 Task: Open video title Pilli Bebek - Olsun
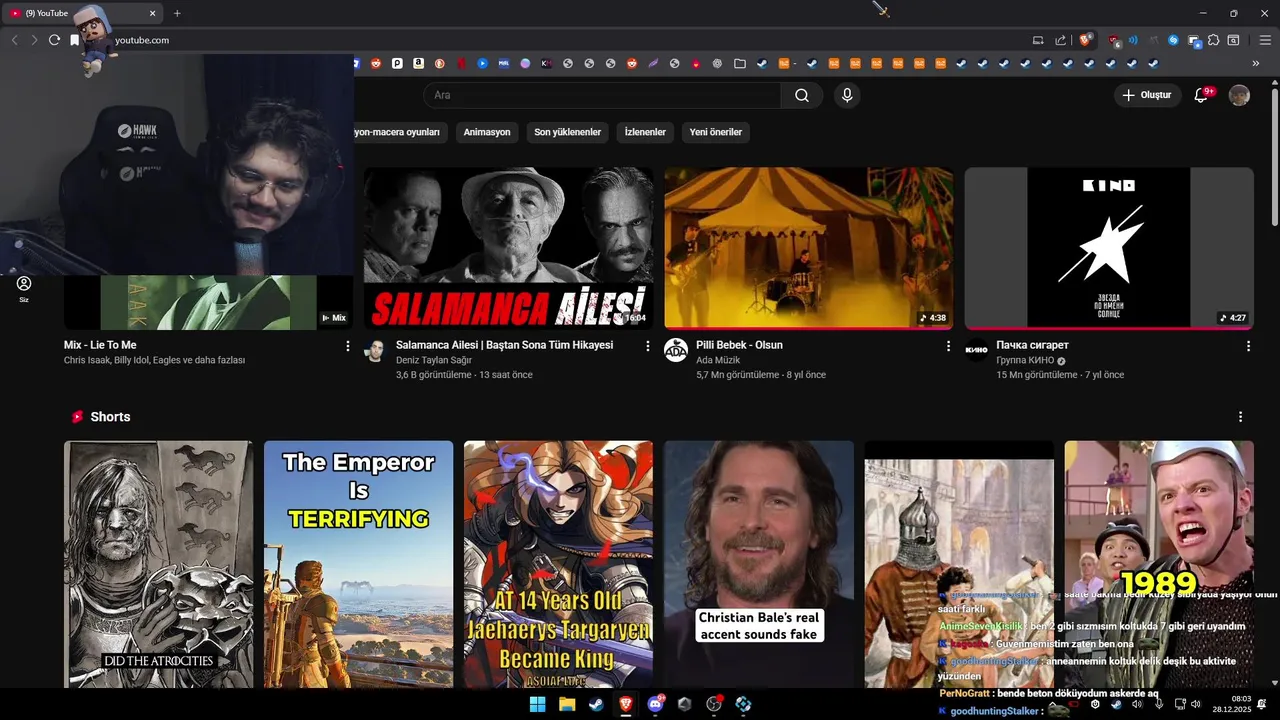(739, 345)
